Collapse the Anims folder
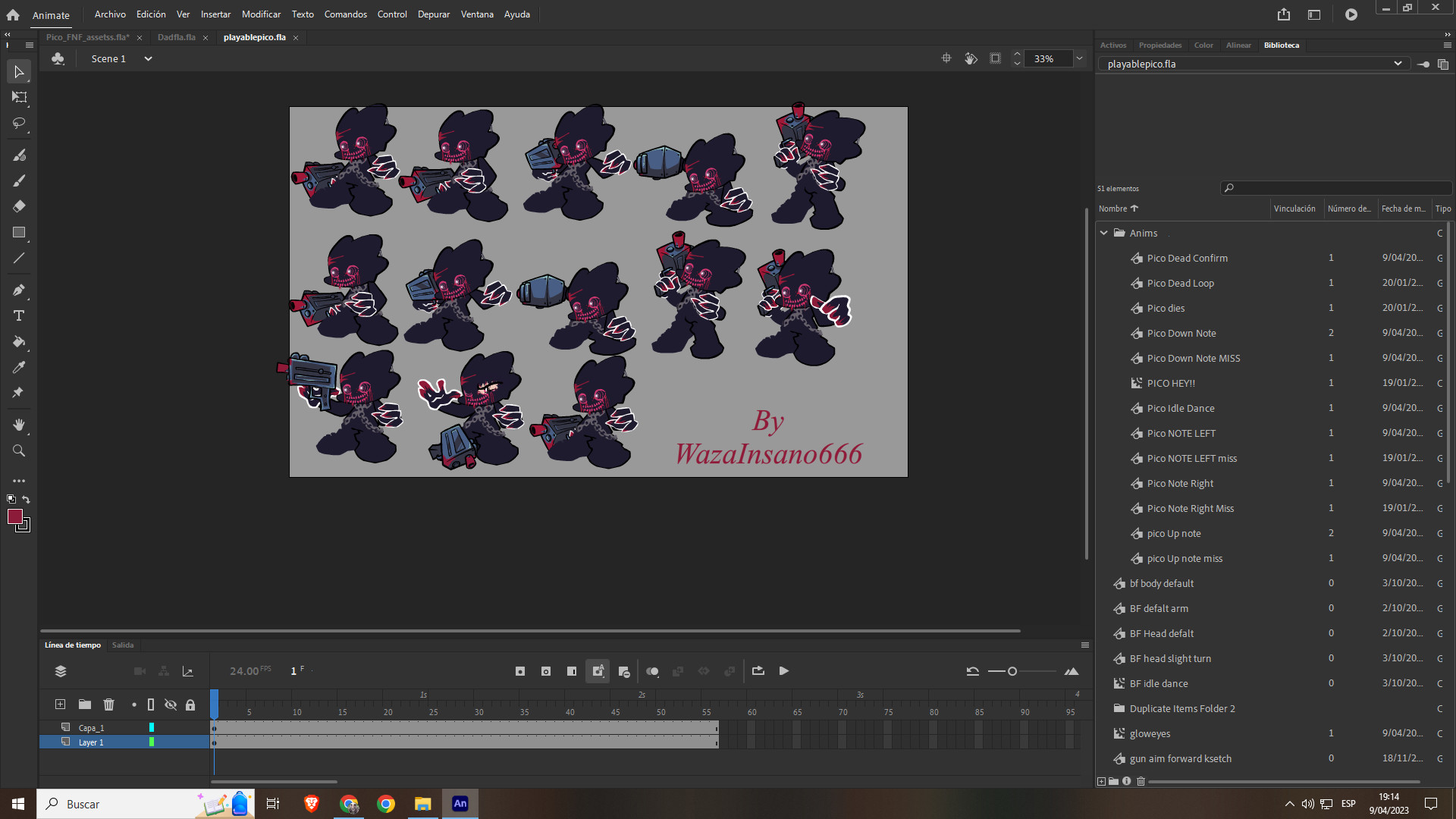The height and width of the screenshot is (819, 1456). tap(1104, 233)
